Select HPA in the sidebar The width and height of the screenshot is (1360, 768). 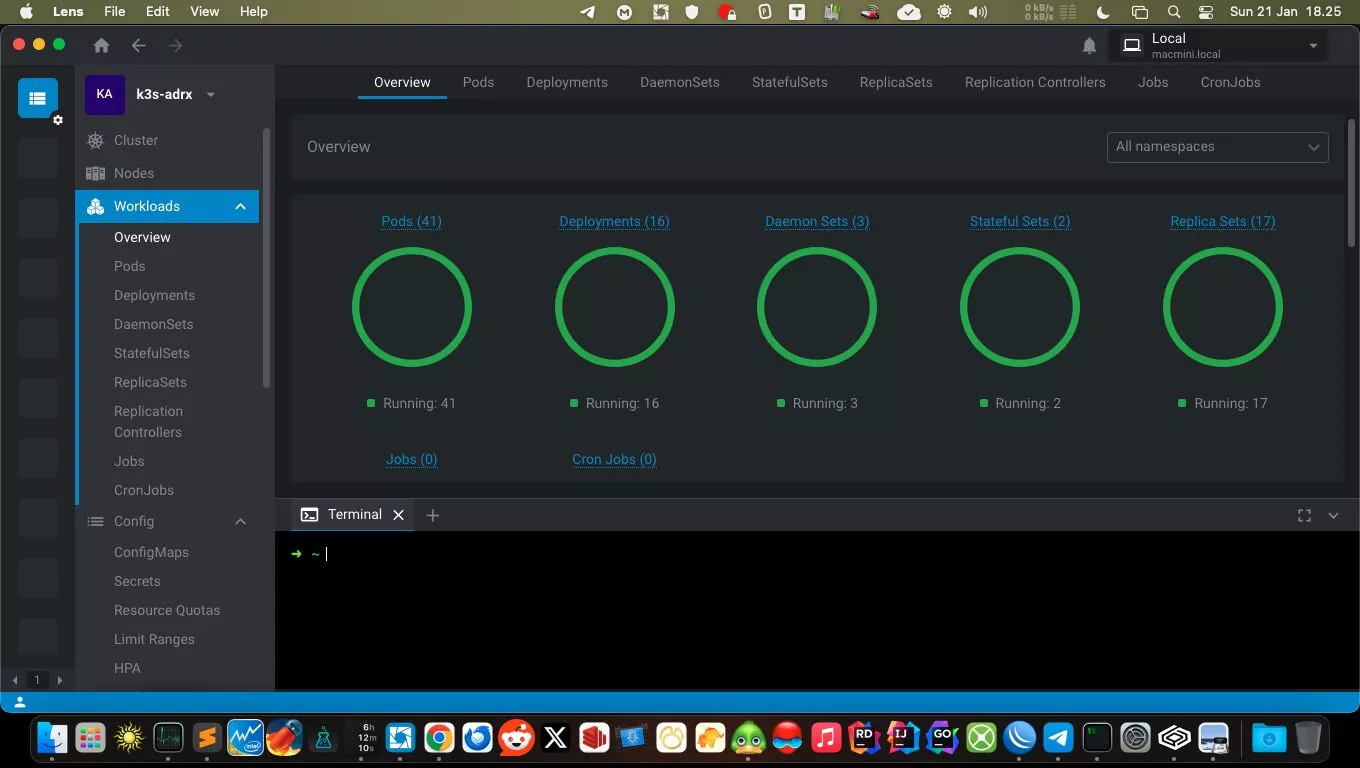point(127,668)
